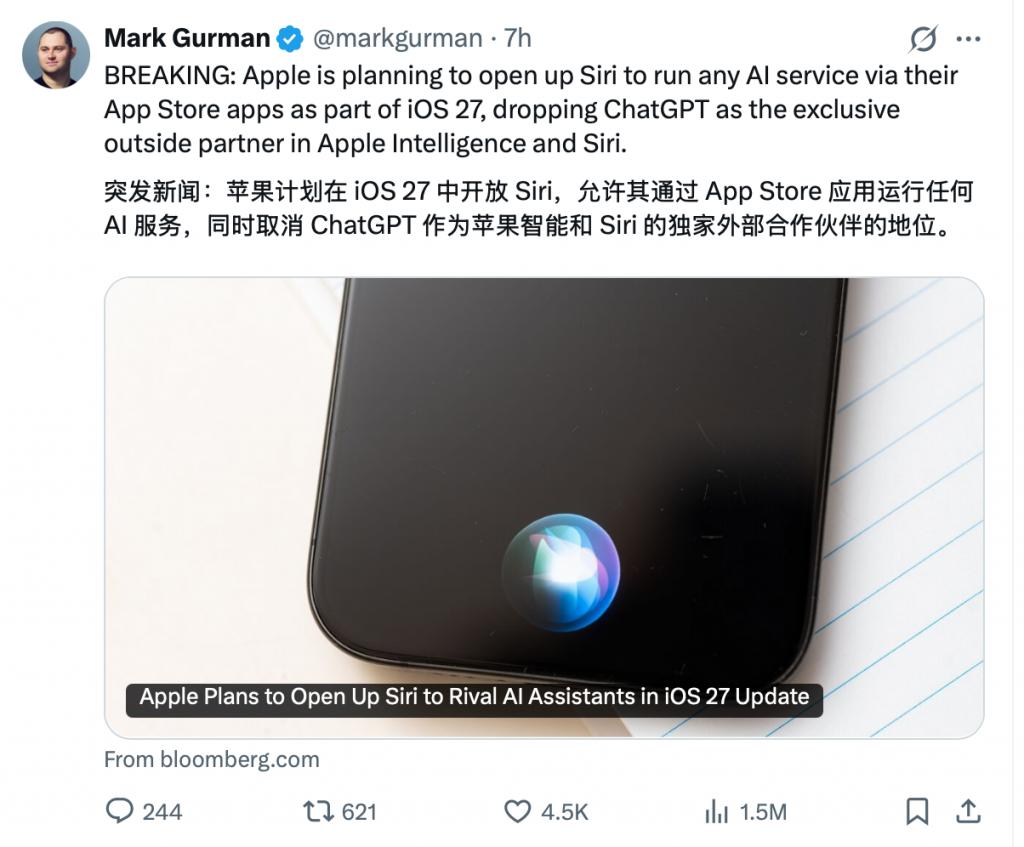Click the Grok explain icon
Image resolution: width=1024 pixels, height=847 pixels.
coord(923,39)
